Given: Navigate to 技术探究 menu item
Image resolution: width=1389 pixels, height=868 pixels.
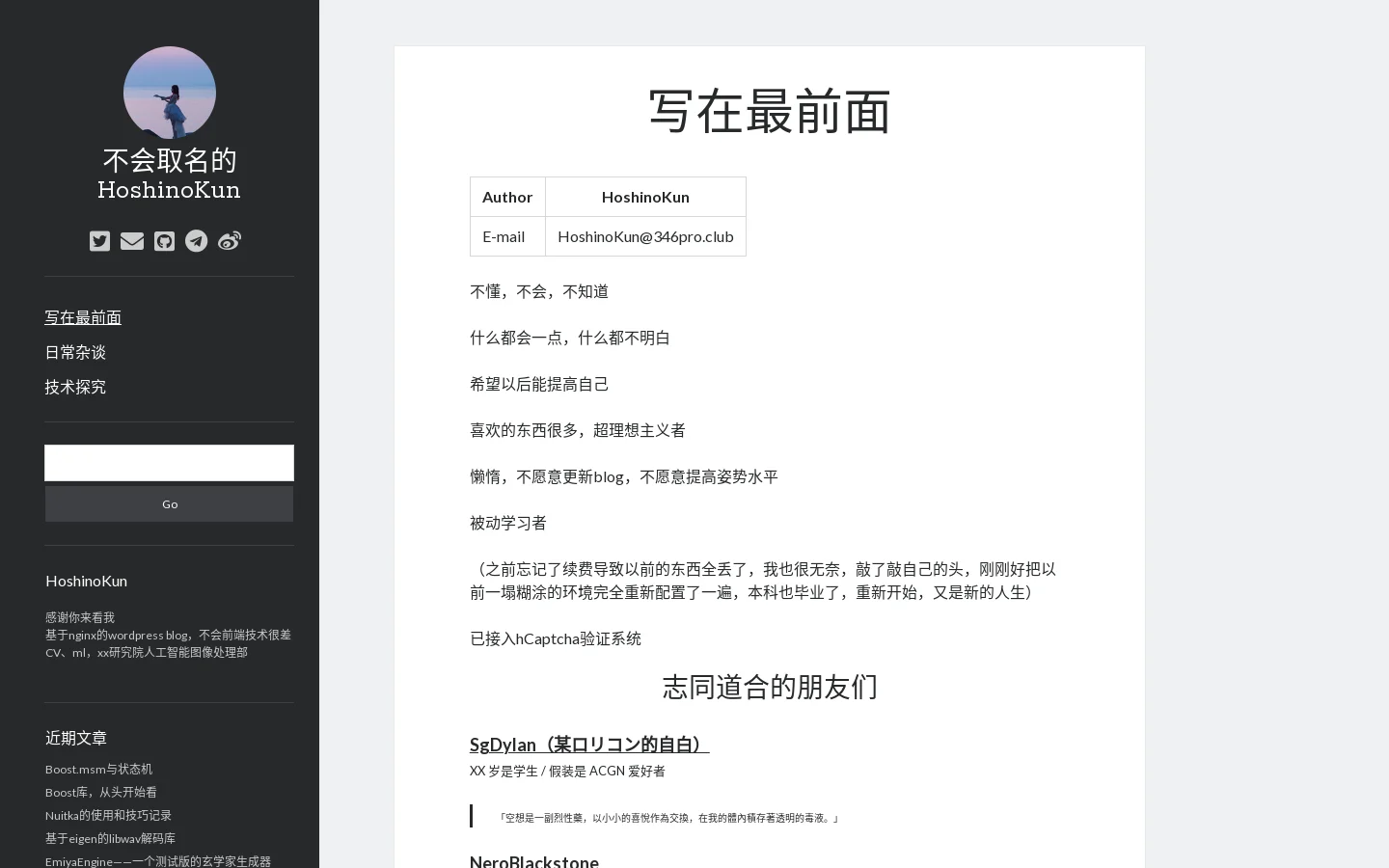Looking at the screenshot, I should 75,387.
